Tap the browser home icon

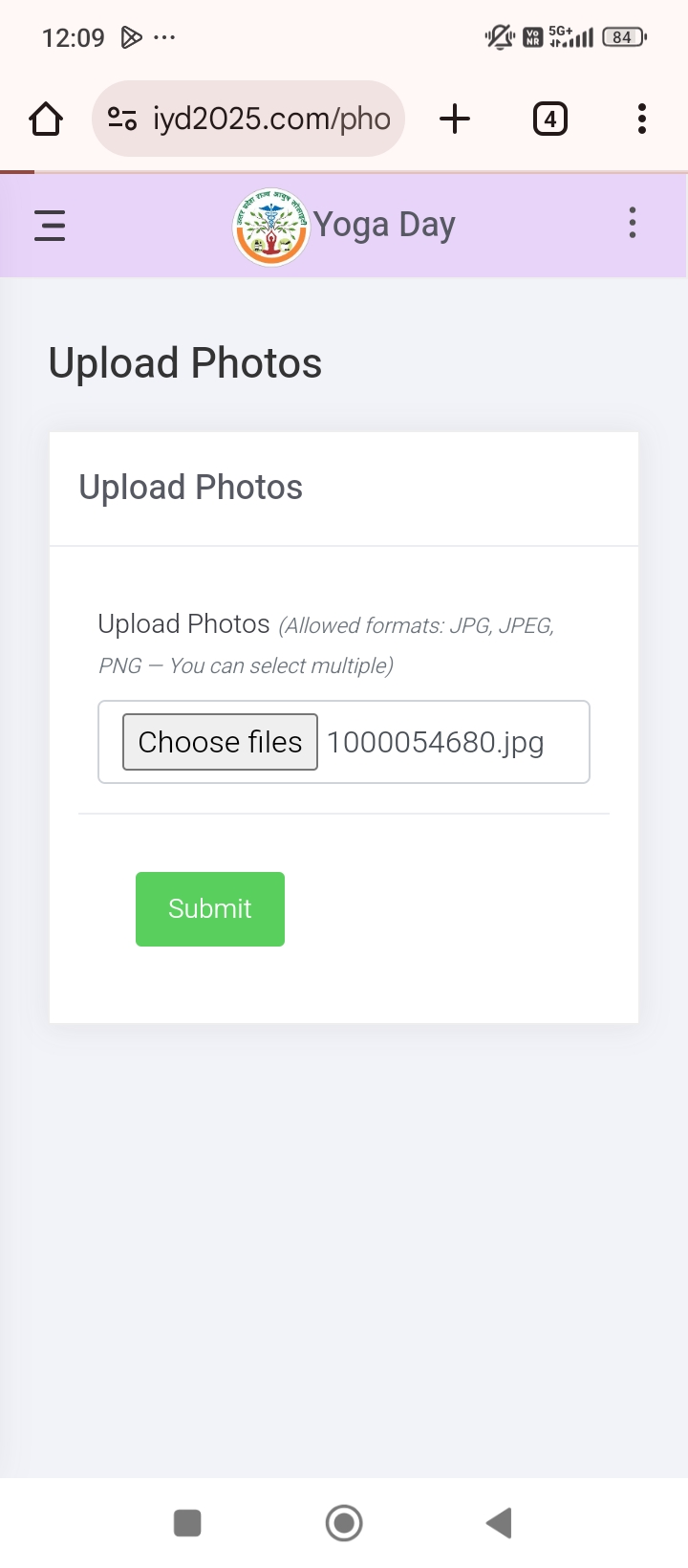click(46, 120)
